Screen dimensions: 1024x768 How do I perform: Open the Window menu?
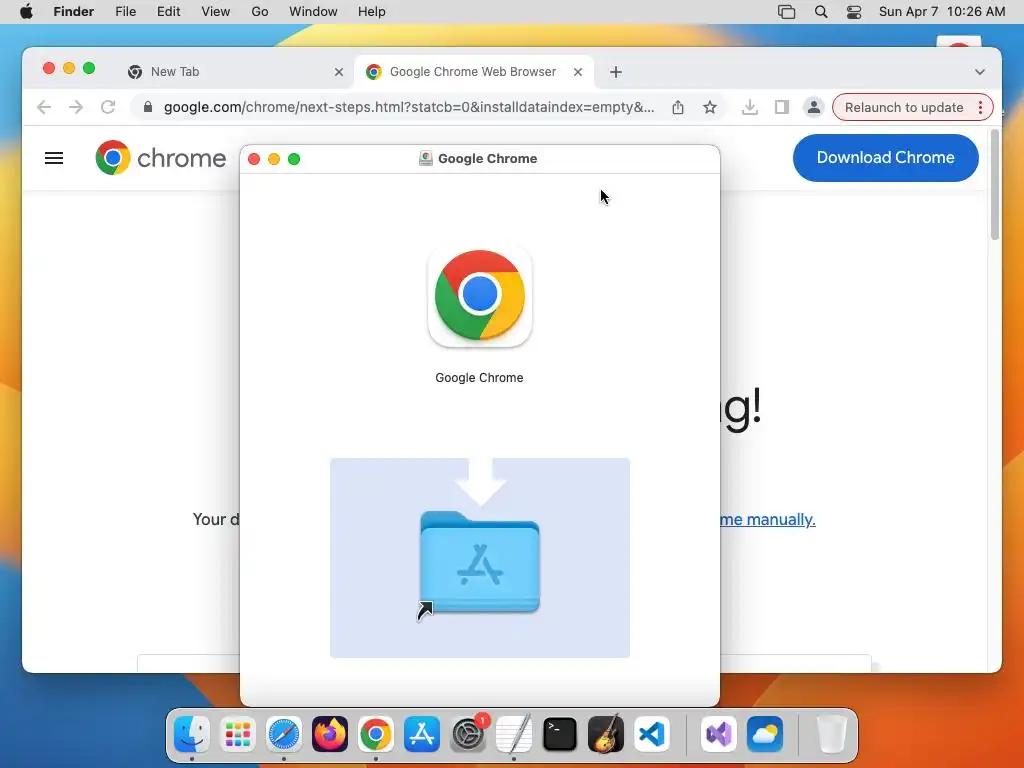[x=313, y=12]
